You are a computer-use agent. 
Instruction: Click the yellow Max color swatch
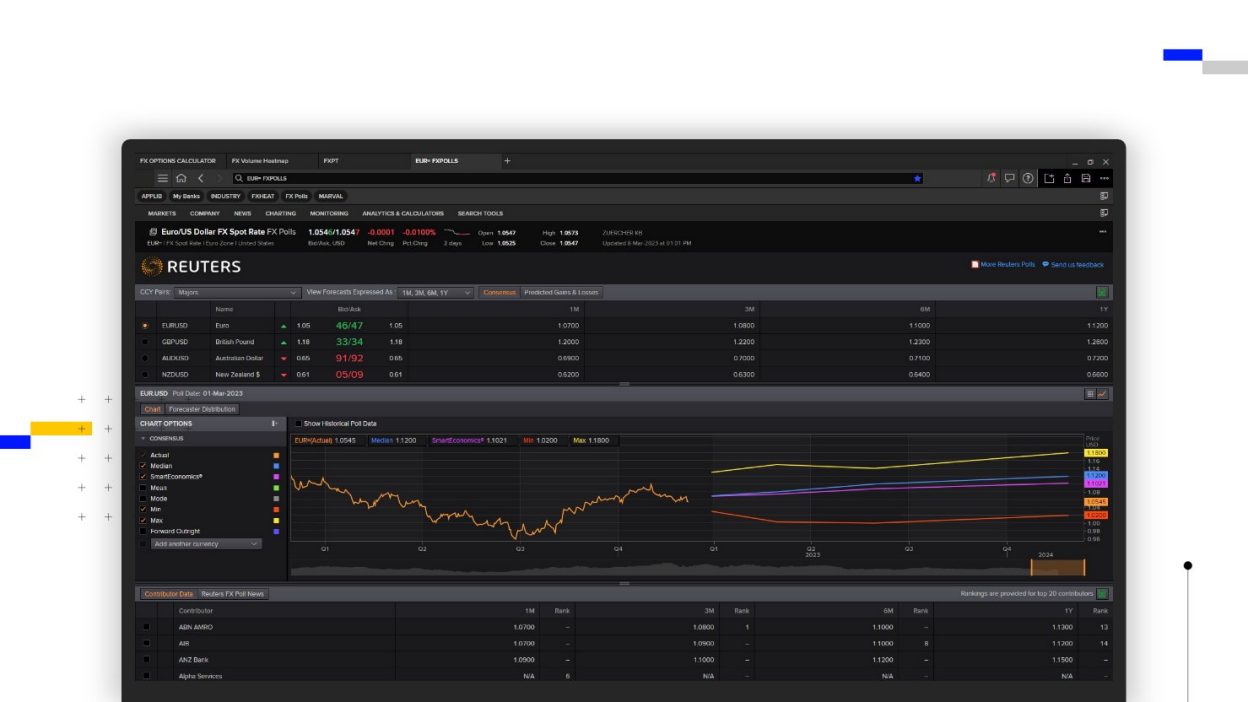click(276, 520)
